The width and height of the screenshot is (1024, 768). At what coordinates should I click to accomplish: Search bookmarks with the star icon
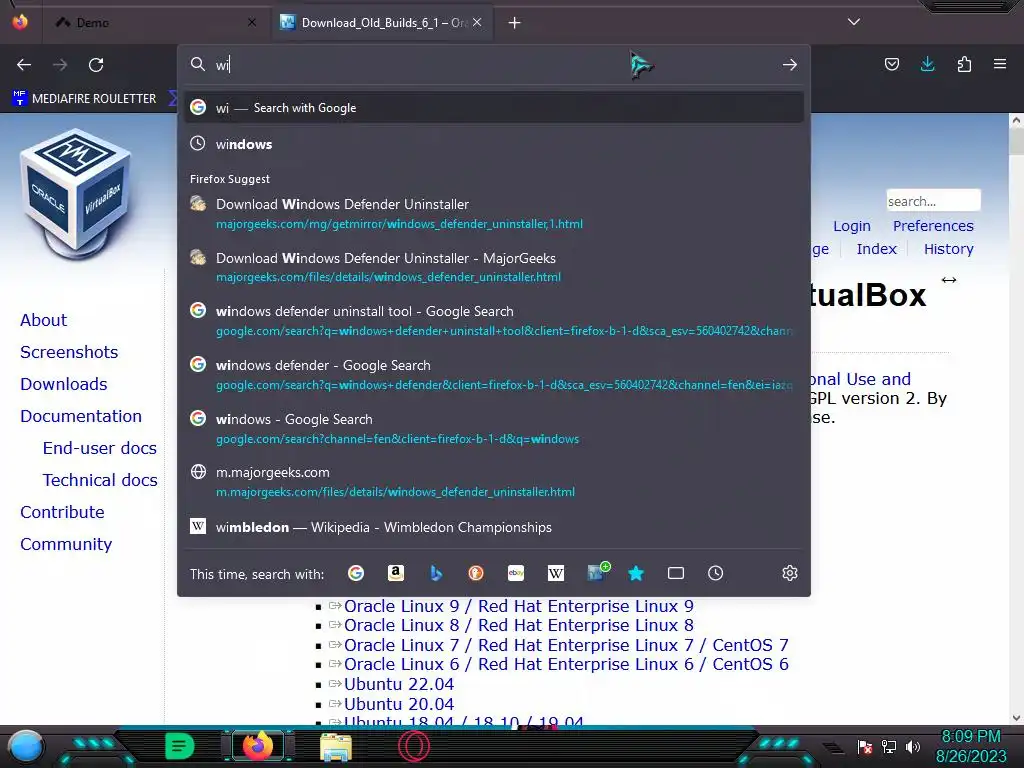[x=636, y=573]
